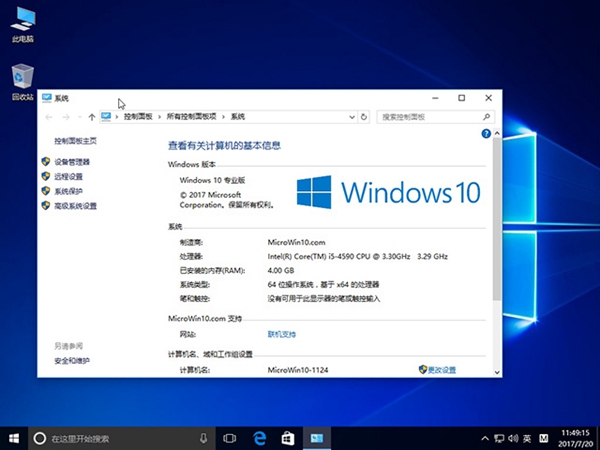Click the Up arrow navigation button

click(92, 117)
